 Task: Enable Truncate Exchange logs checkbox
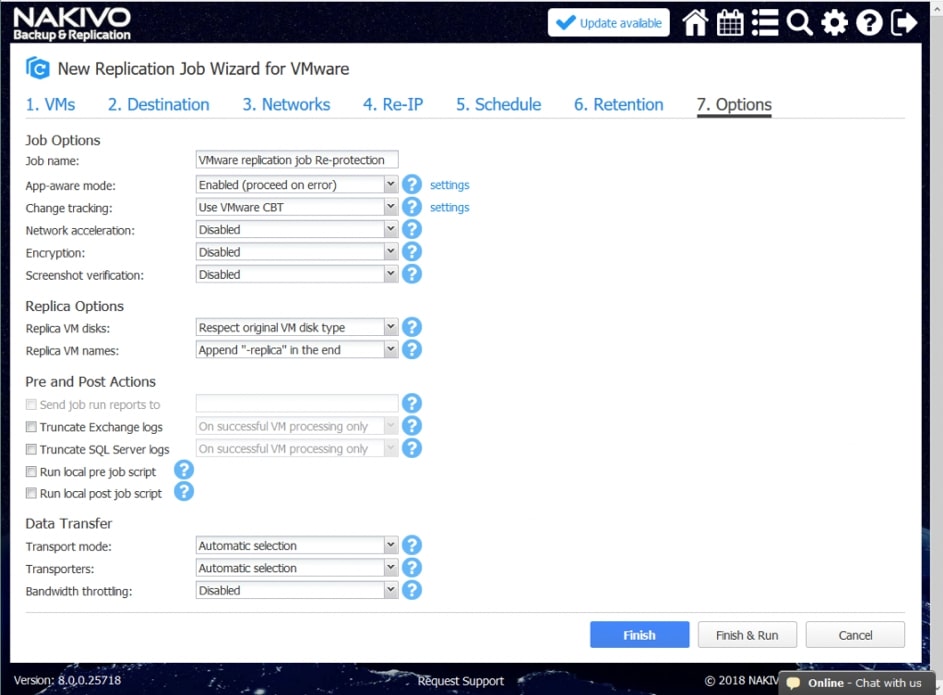point(31,427)
